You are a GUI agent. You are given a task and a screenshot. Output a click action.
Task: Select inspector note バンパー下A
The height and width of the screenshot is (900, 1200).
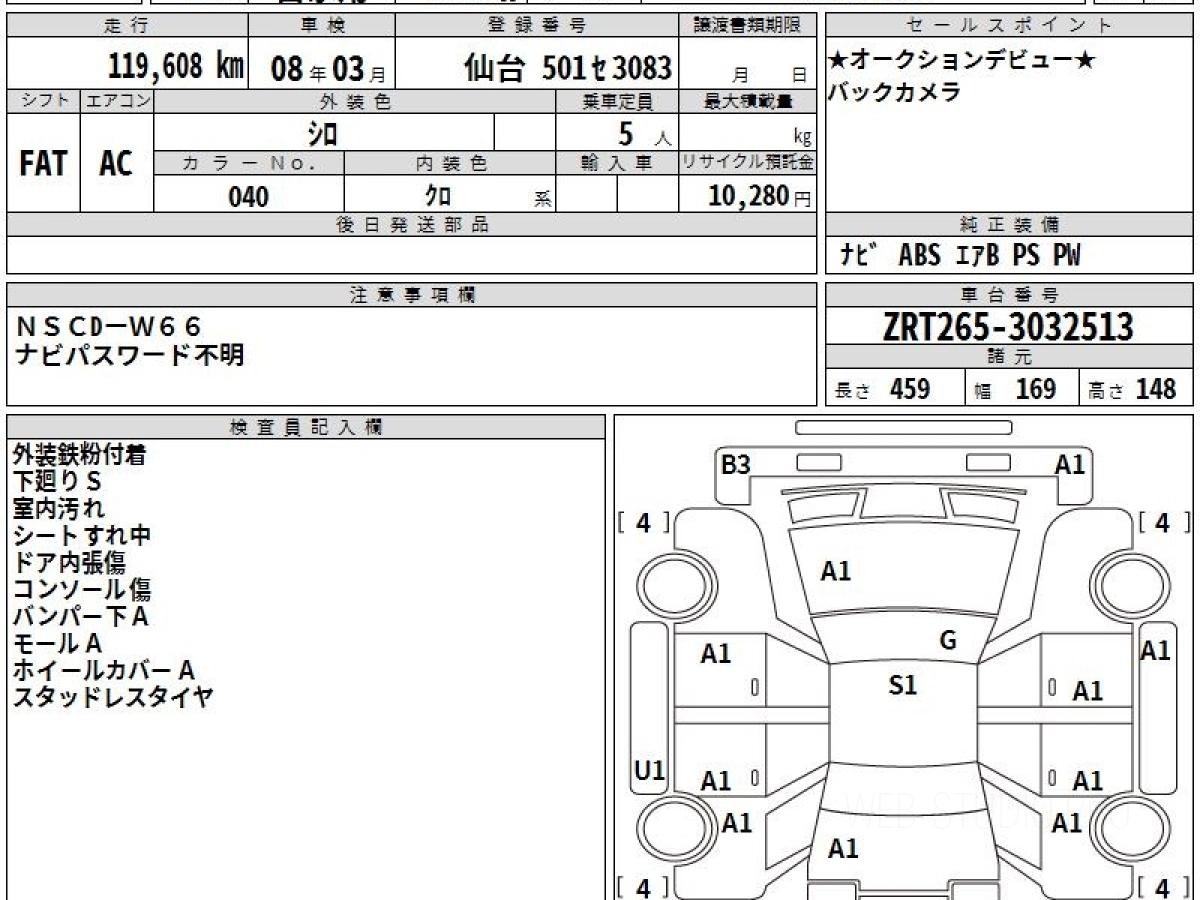80,617
